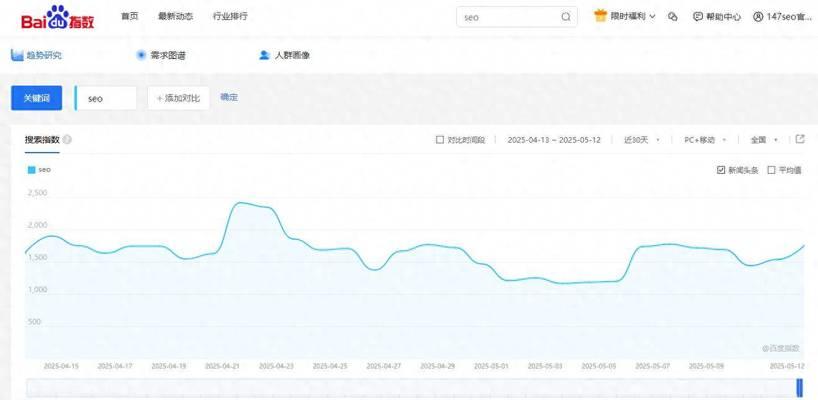Click the 2025-05-03 axis date

pyautogui.click(x=545, y=366)
